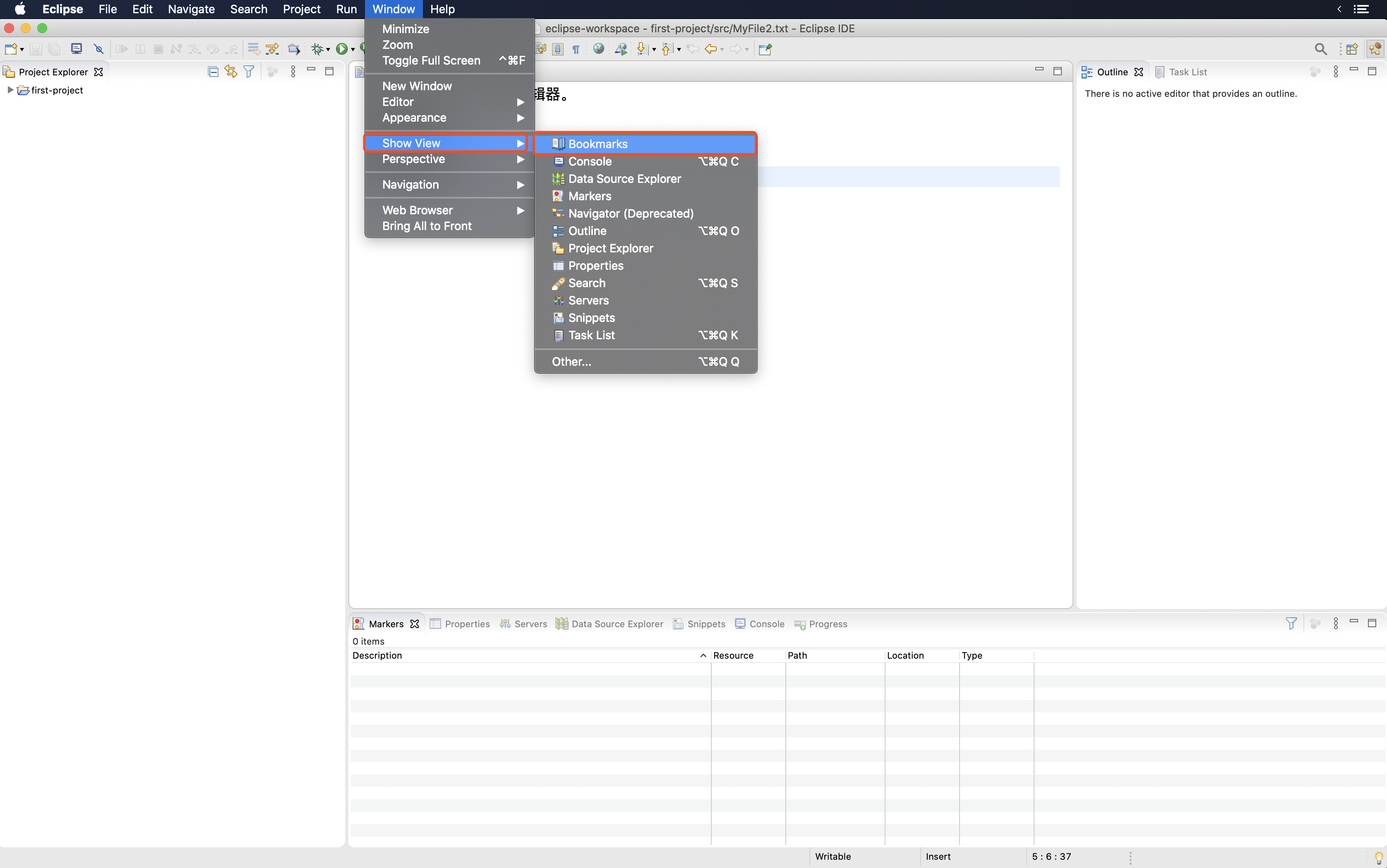Toggle Skip All Breakpoints icon
The height and width of the screenshot is (868, 1387).
point(99,49)
